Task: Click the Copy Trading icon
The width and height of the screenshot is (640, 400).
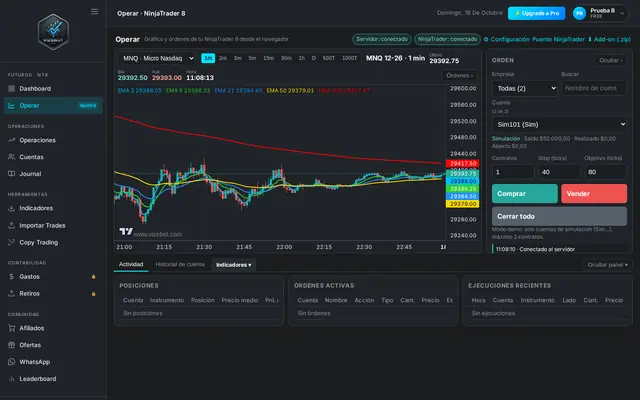Action: (11, 242)
